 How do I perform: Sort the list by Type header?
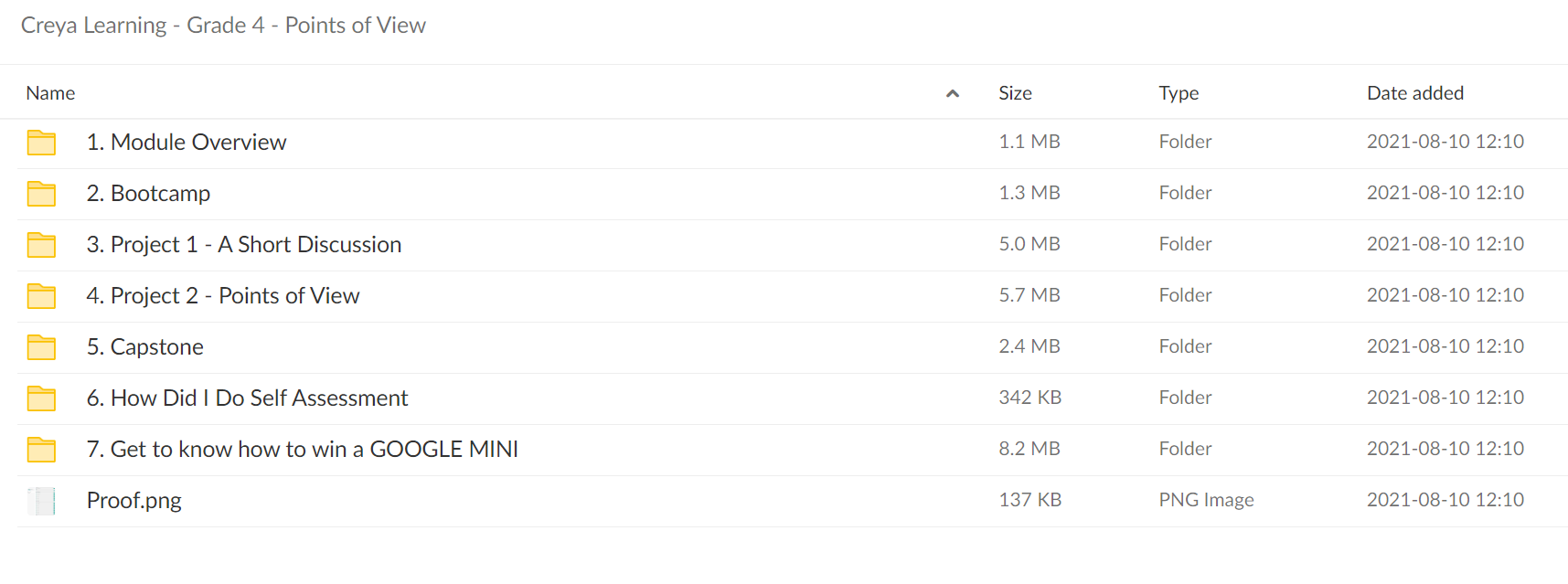(1179, 93)
